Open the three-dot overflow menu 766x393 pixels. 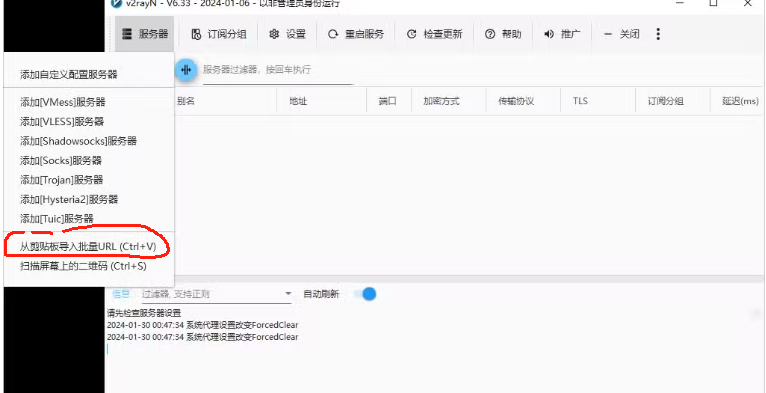tap(658, 34)
